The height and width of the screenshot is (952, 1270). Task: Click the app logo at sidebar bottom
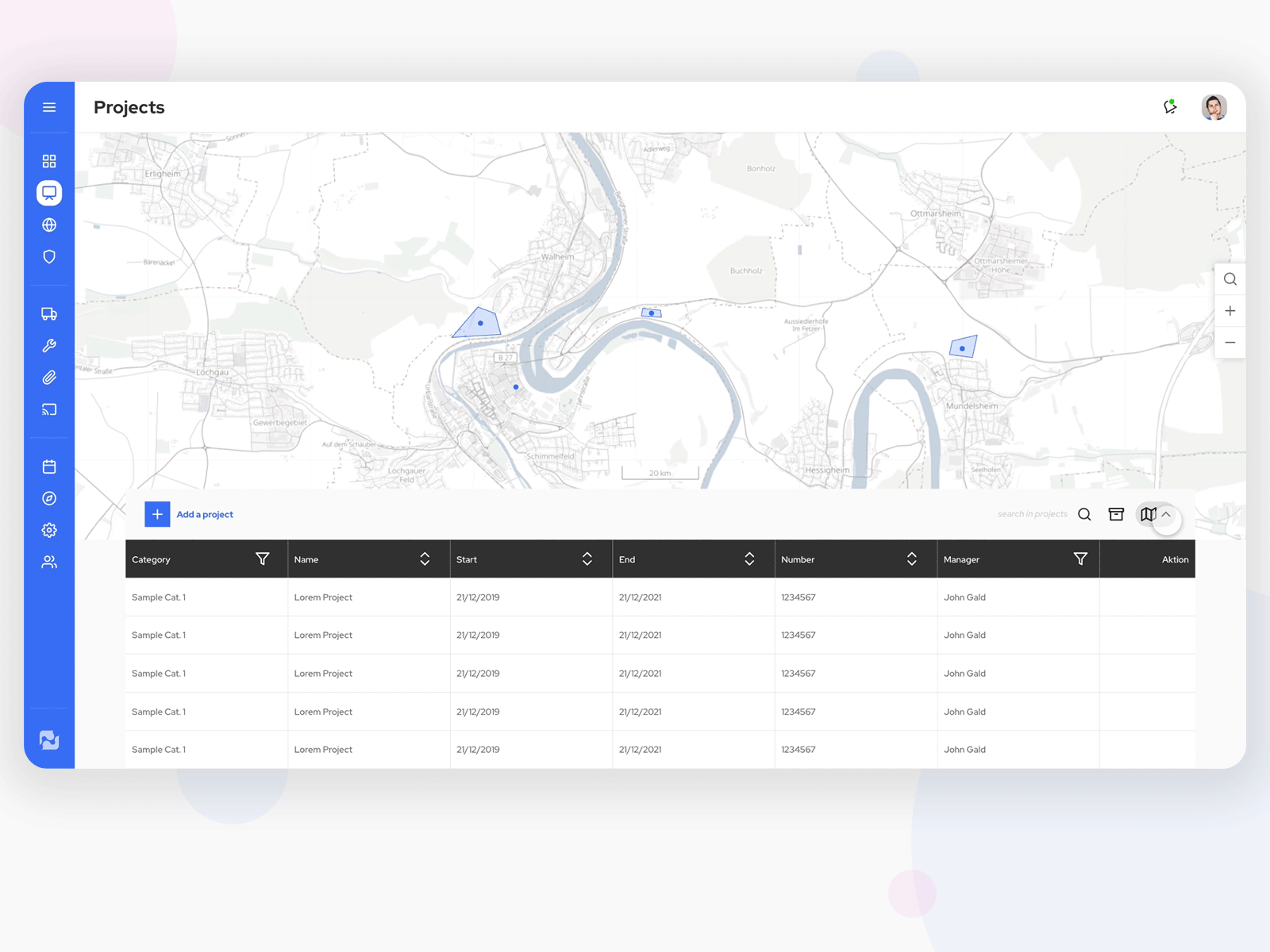click(x=49, y=739)
